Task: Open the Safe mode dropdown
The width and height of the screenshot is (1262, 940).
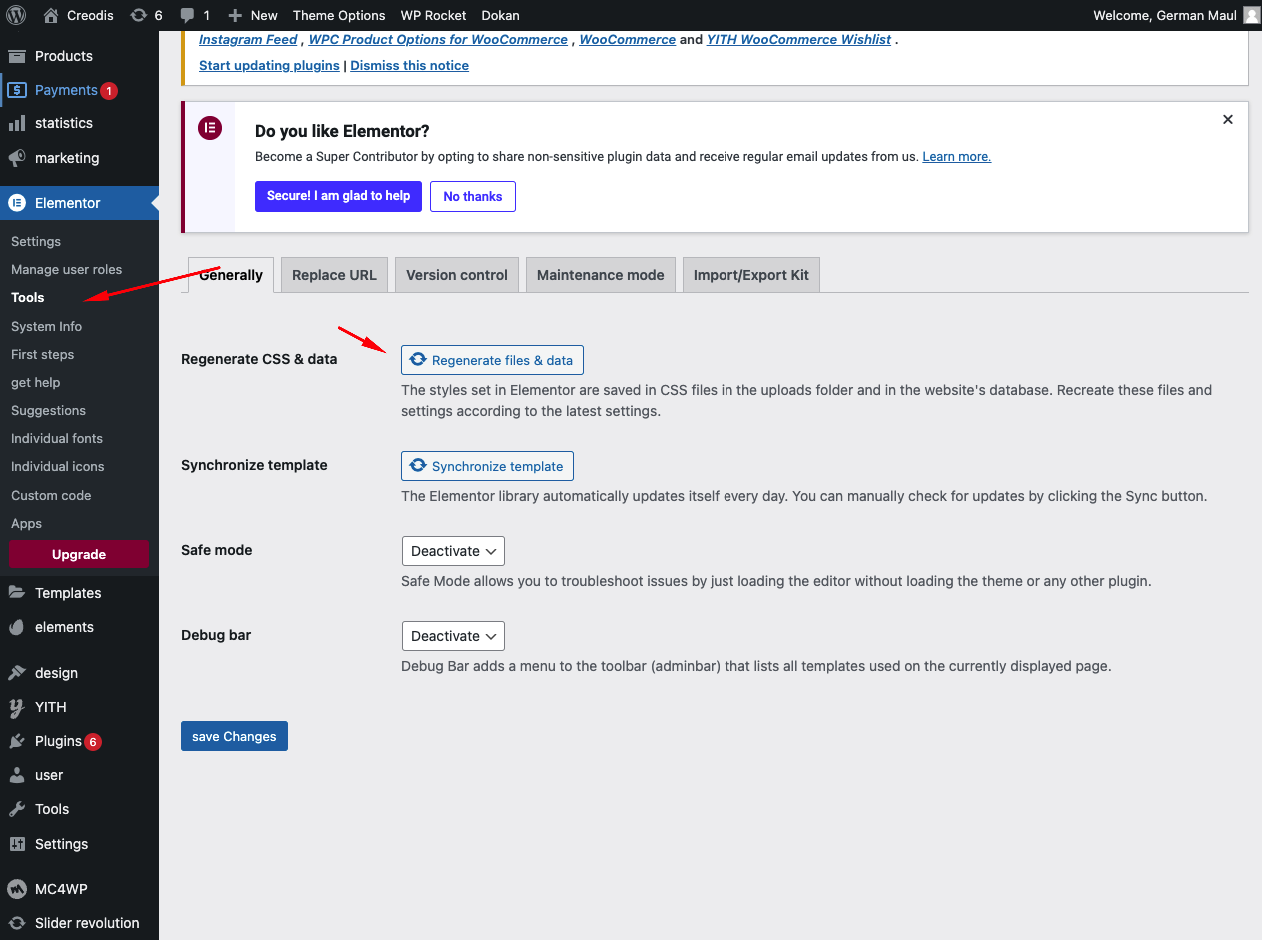Action: 453,551
